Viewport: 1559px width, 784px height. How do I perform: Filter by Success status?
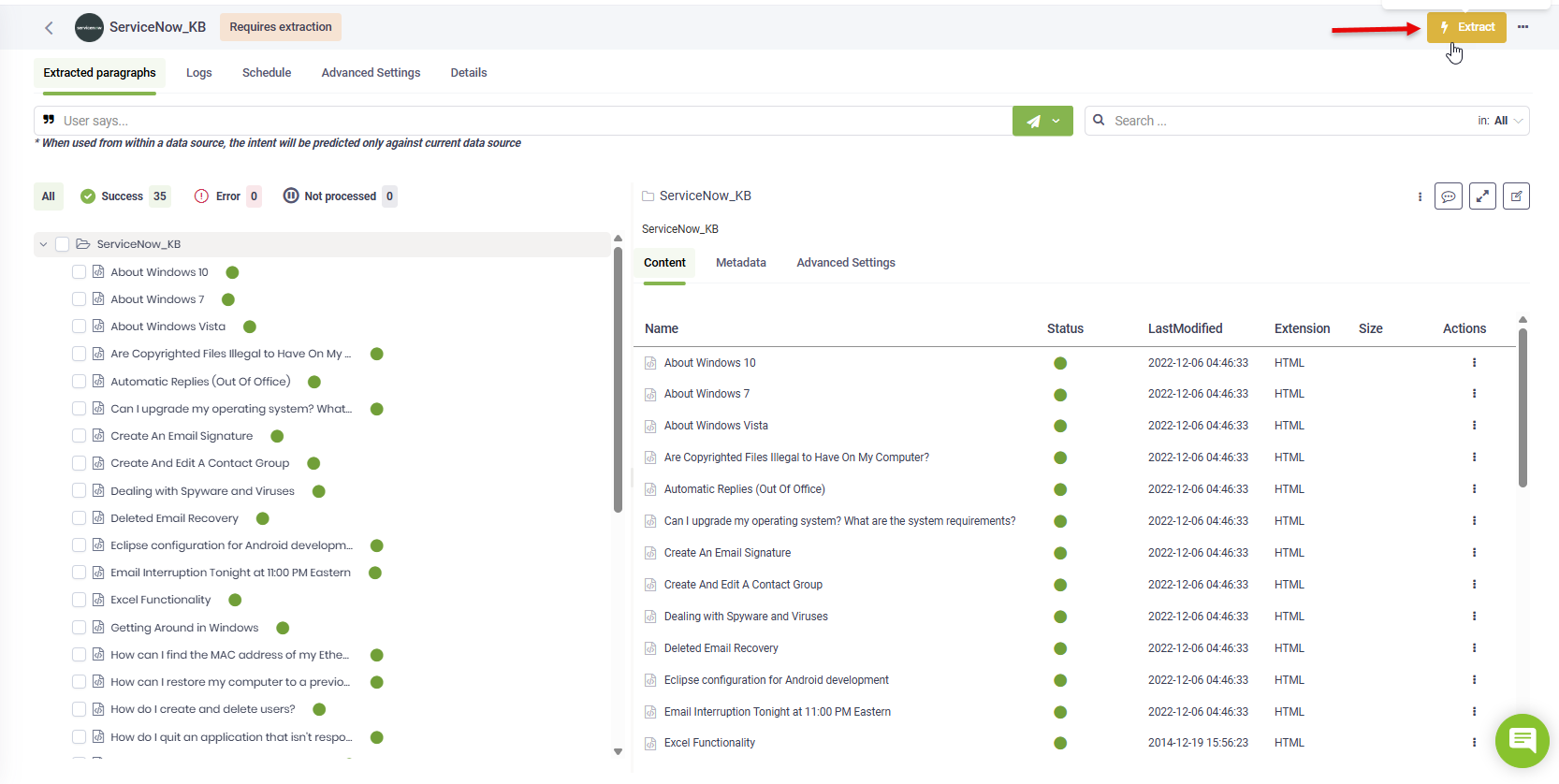(x=123, y=196)
